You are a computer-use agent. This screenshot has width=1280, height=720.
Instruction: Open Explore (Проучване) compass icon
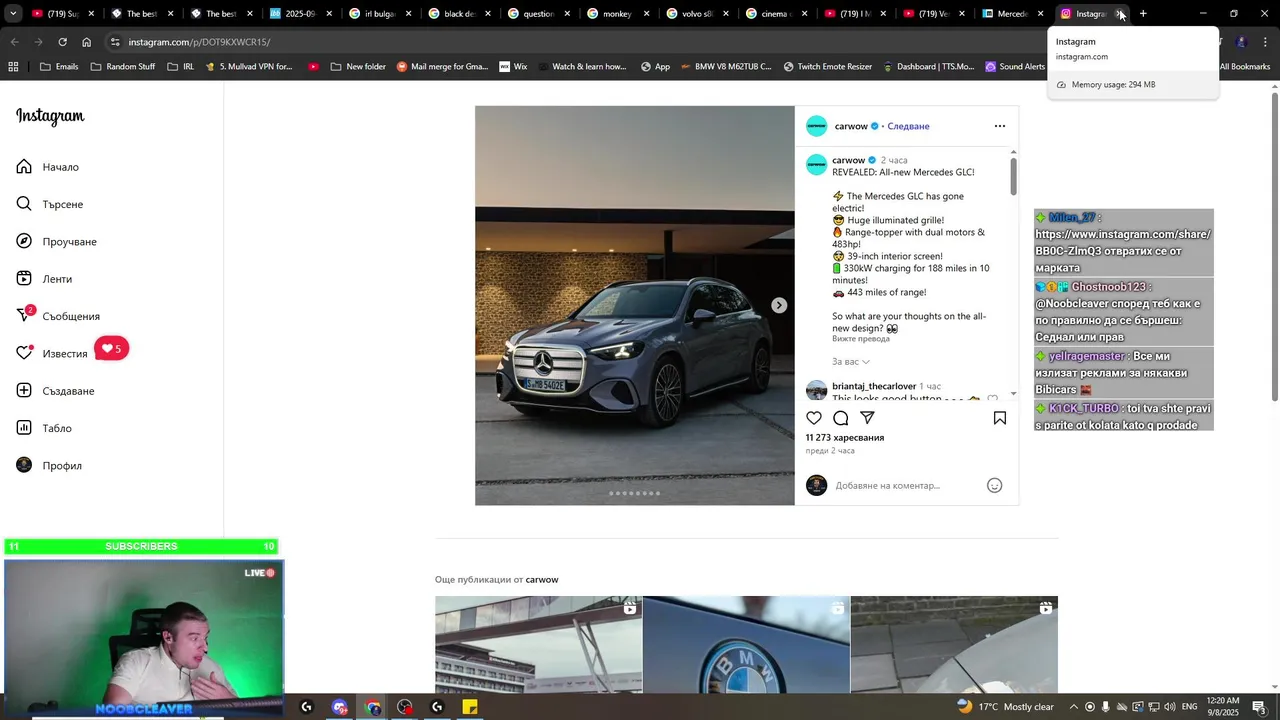point(24,241)
